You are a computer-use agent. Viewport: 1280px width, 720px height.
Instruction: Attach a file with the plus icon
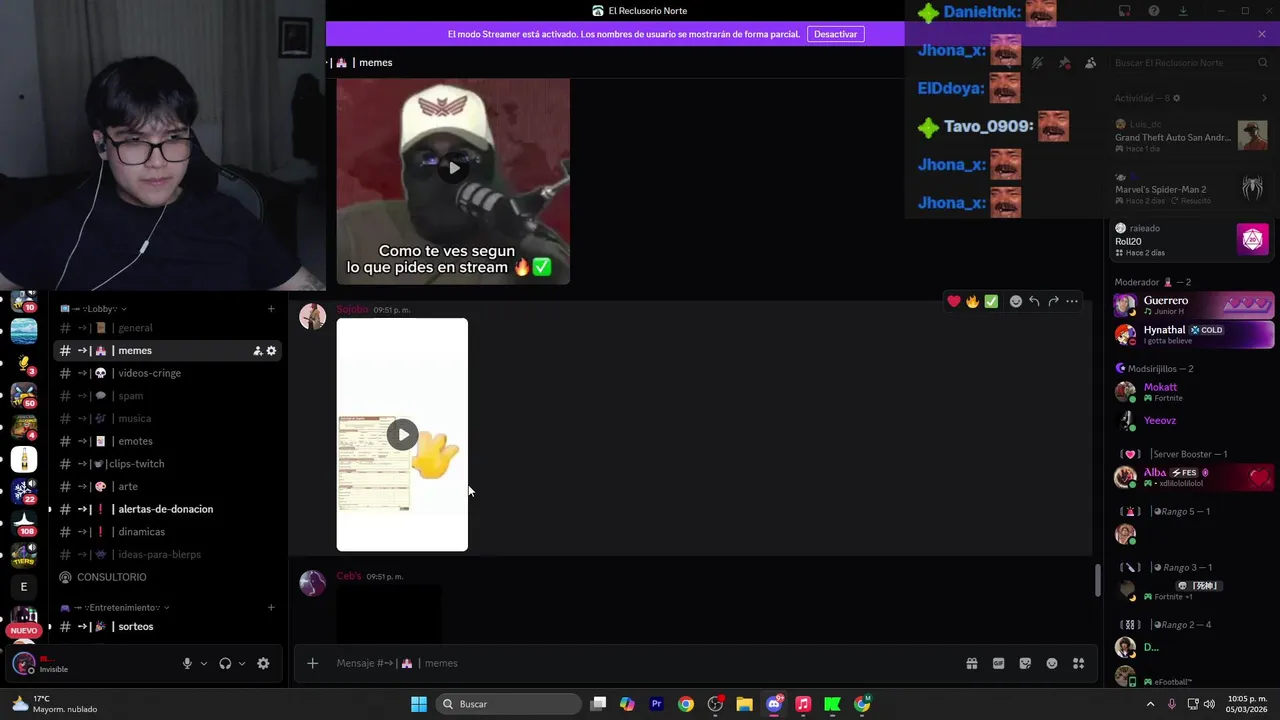pyautogui.click(x=312, y=663)
